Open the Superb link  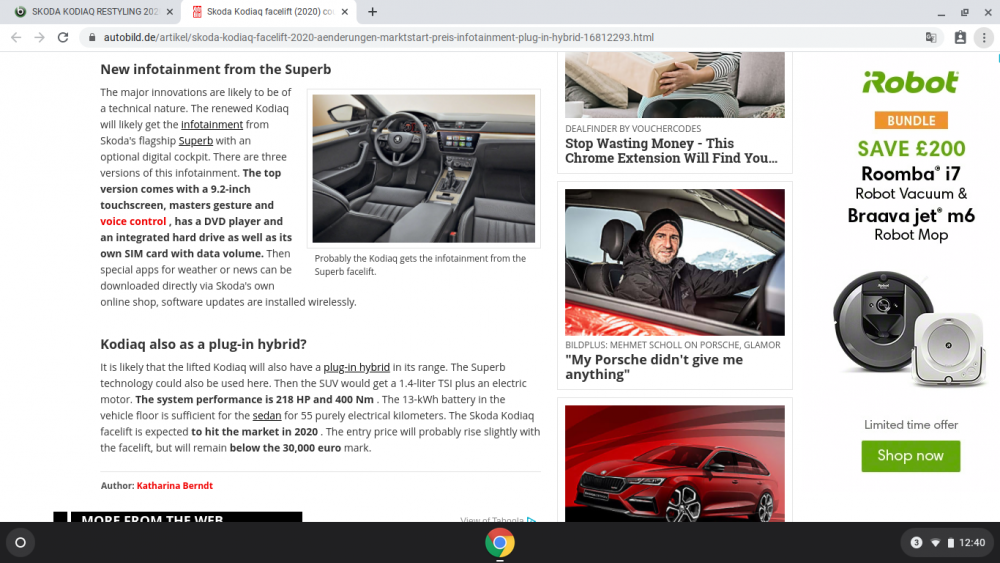point(196,140)
